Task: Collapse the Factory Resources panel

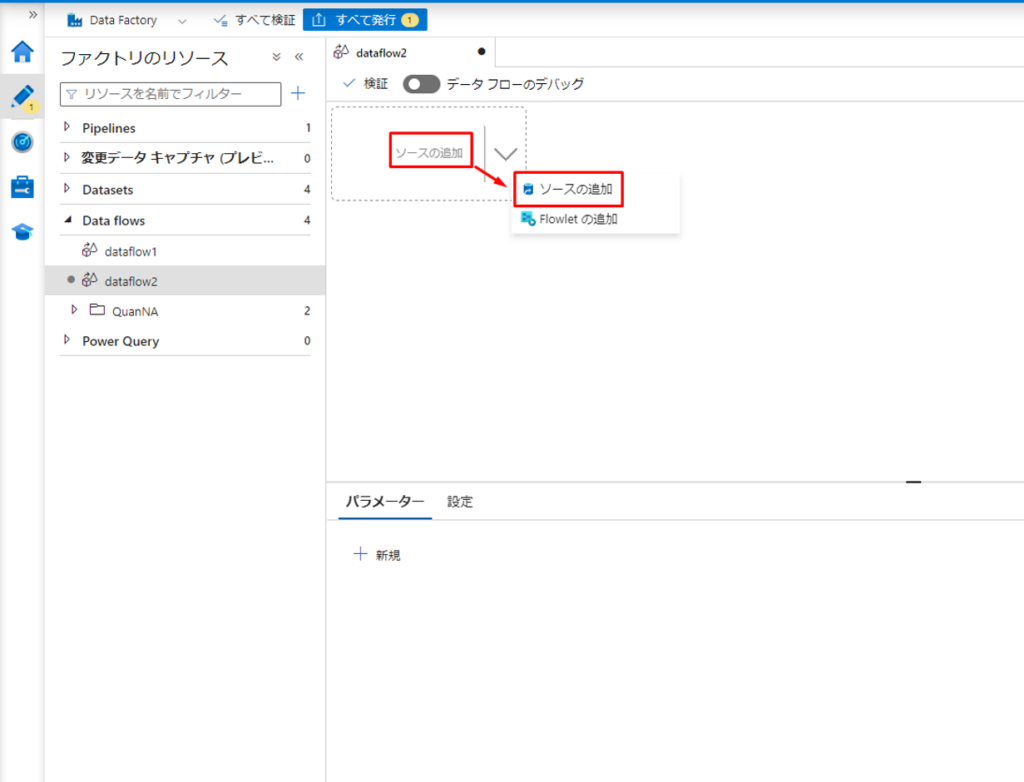Action: tap(299, 57)
